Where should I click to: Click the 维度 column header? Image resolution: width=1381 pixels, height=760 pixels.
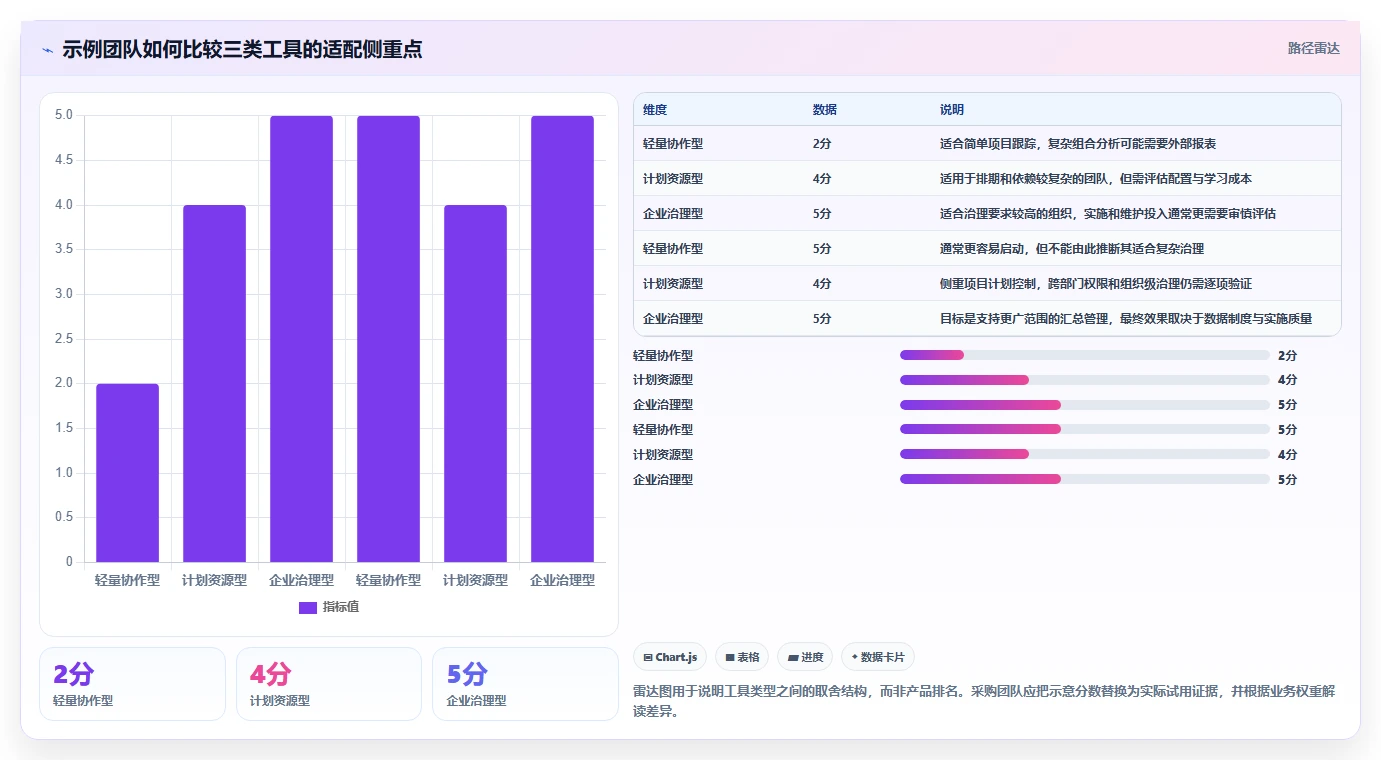pos(655,110)
